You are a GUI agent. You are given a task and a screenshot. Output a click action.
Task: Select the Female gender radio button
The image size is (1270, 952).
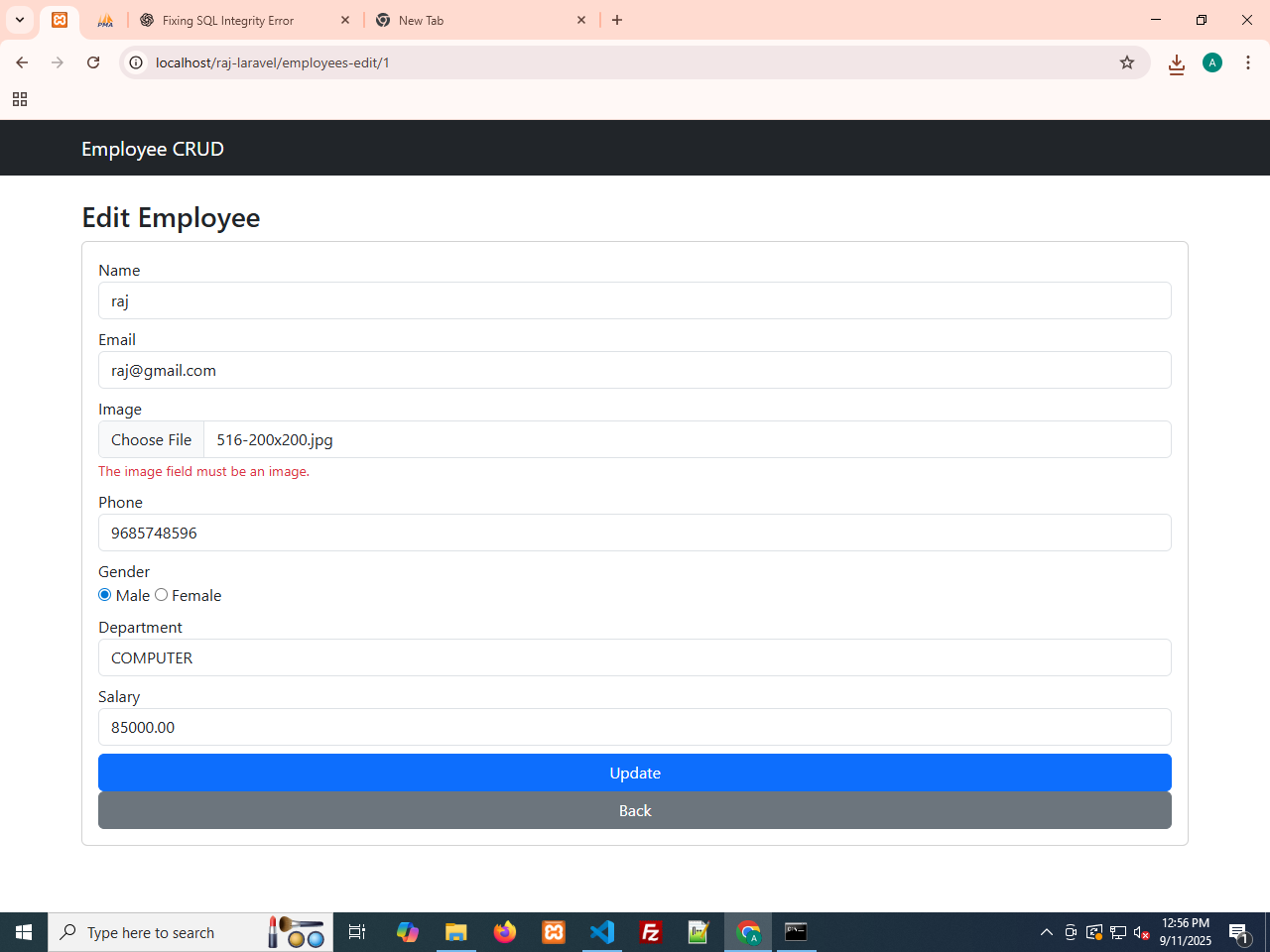pos(161,595)
